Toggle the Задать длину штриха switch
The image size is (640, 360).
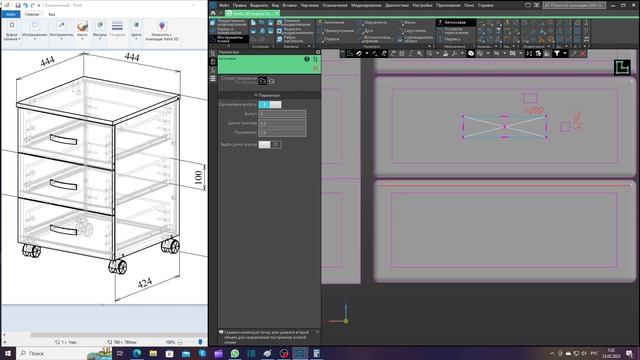click(270, 144)
